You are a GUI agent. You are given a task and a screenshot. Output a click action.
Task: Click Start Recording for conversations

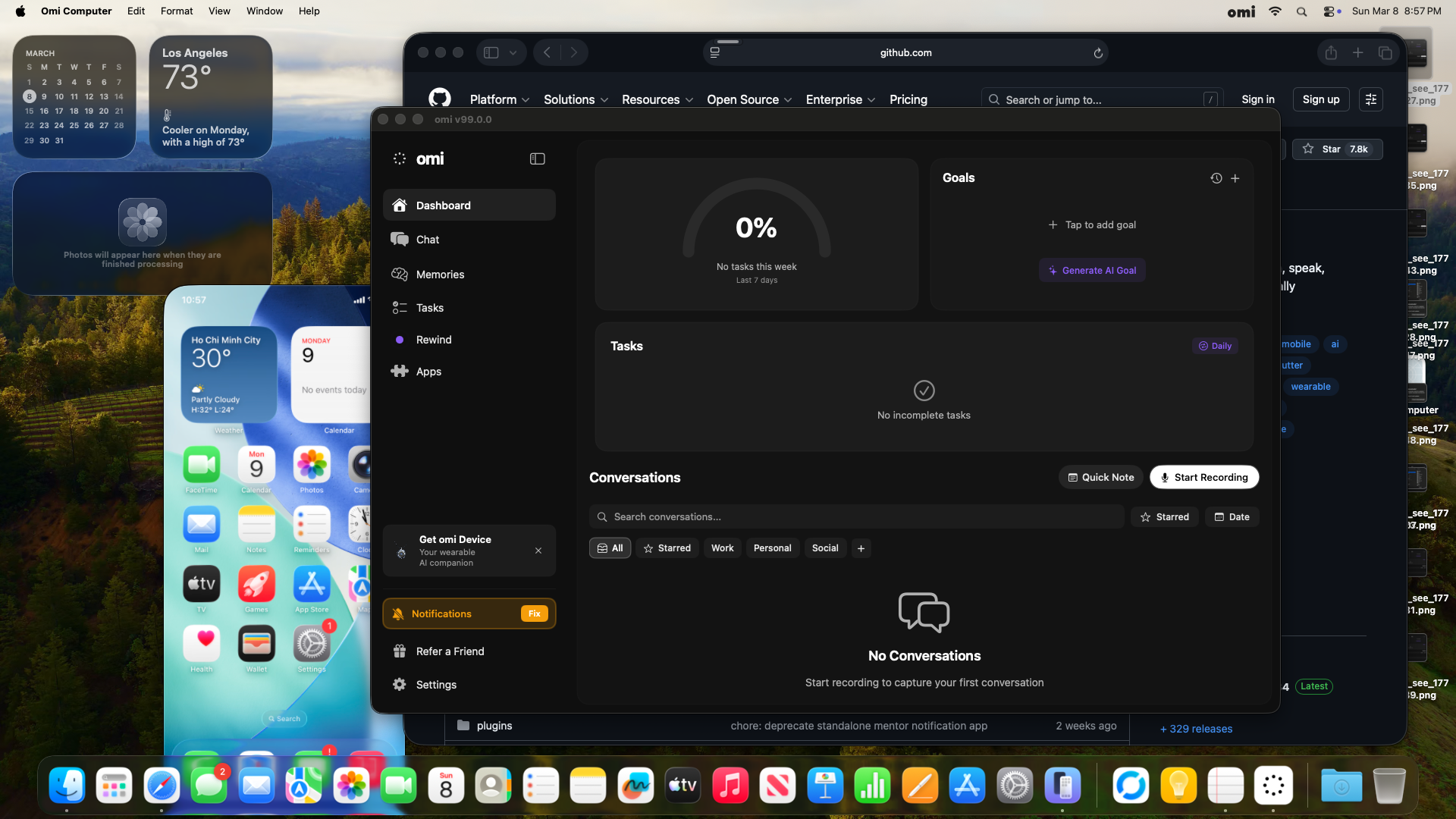click(x=1203, y=477)
